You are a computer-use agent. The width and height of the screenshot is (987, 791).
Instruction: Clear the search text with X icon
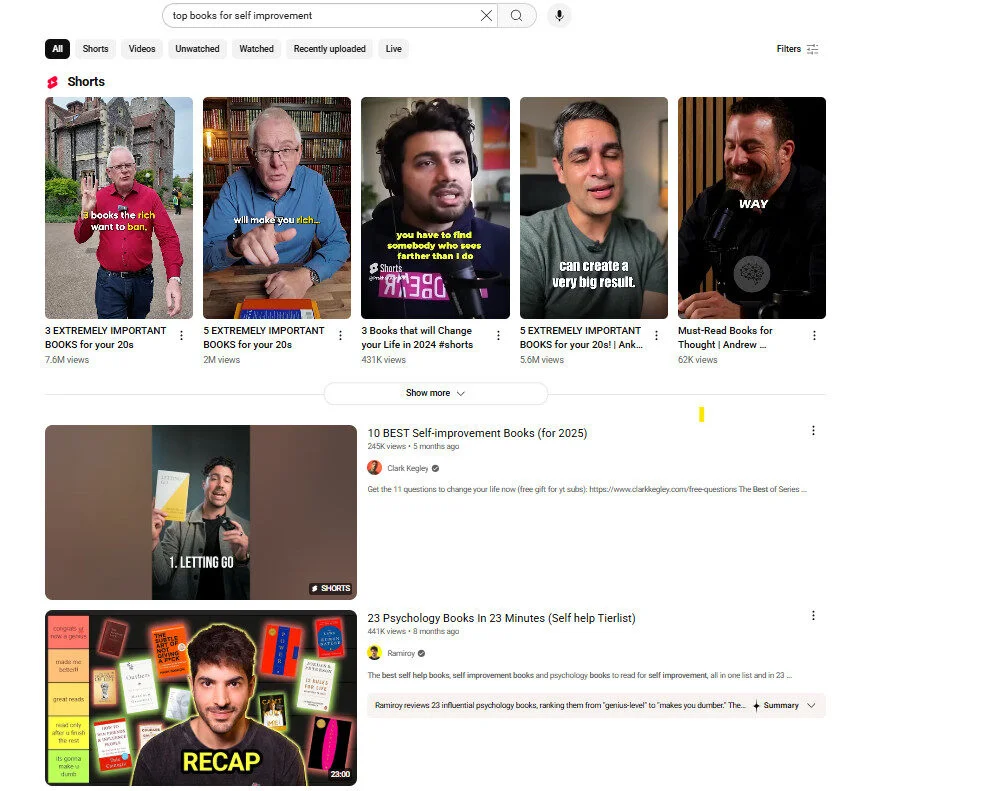[x=486, y=15]
